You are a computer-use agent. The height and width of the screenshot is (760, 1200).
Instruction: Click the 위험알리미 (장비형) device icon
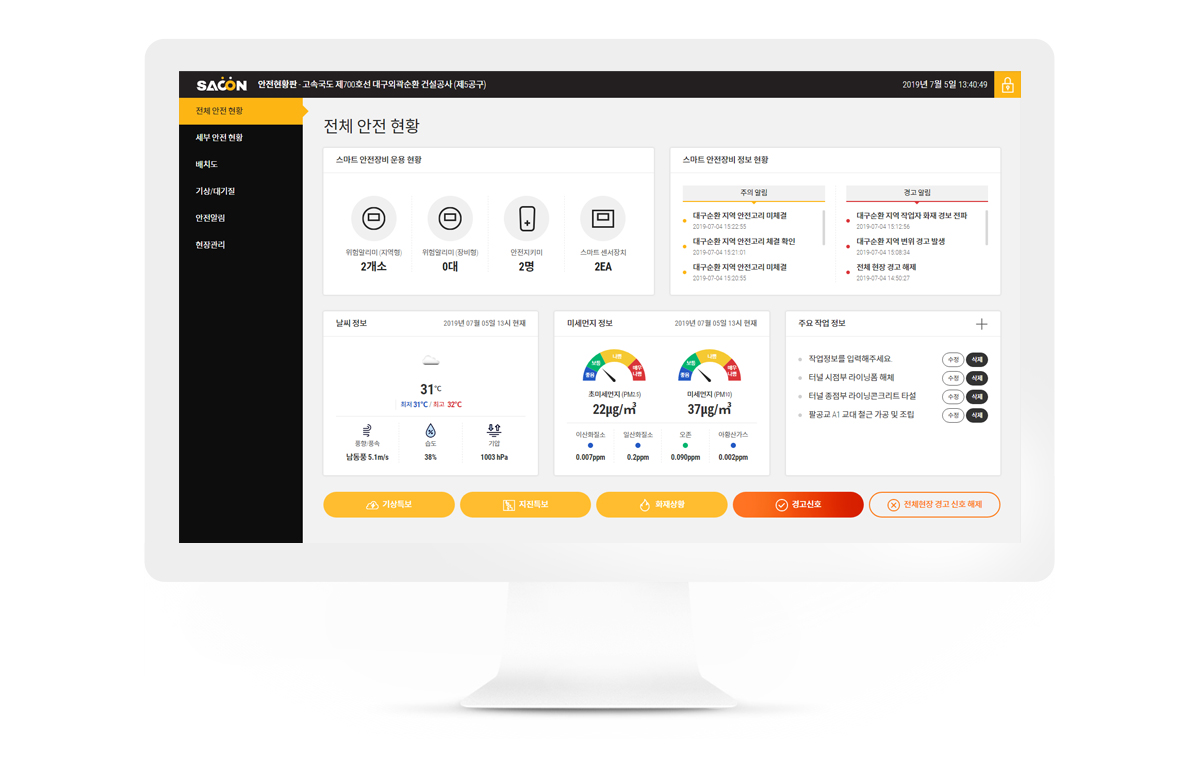click(450, 218)
